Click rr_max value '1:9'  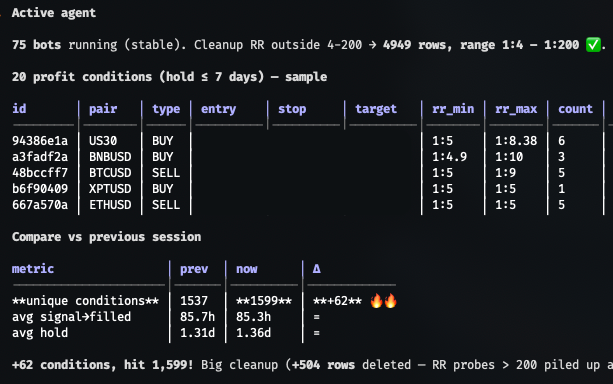[x=505, y=172]
